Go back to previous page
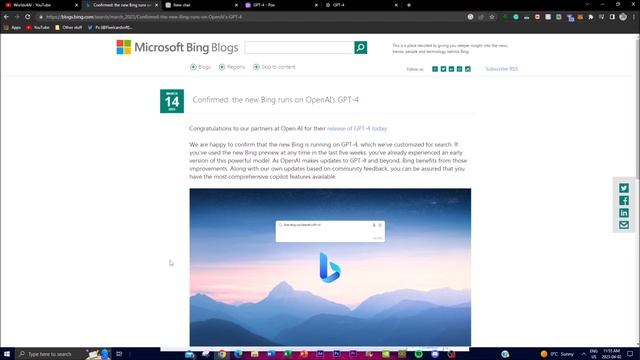 pos(6,17)
